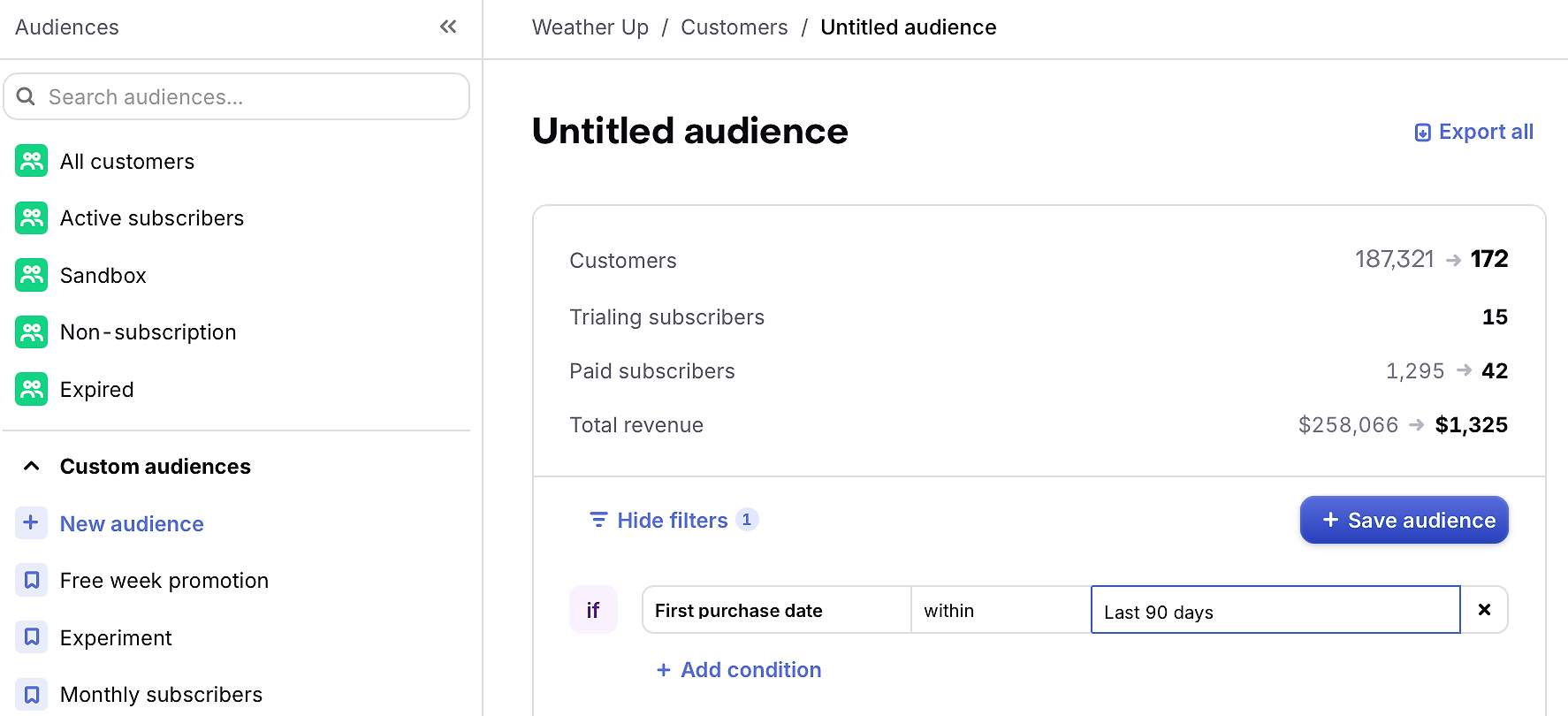Collapse the Audiences sidebar with double chevron

448,27
